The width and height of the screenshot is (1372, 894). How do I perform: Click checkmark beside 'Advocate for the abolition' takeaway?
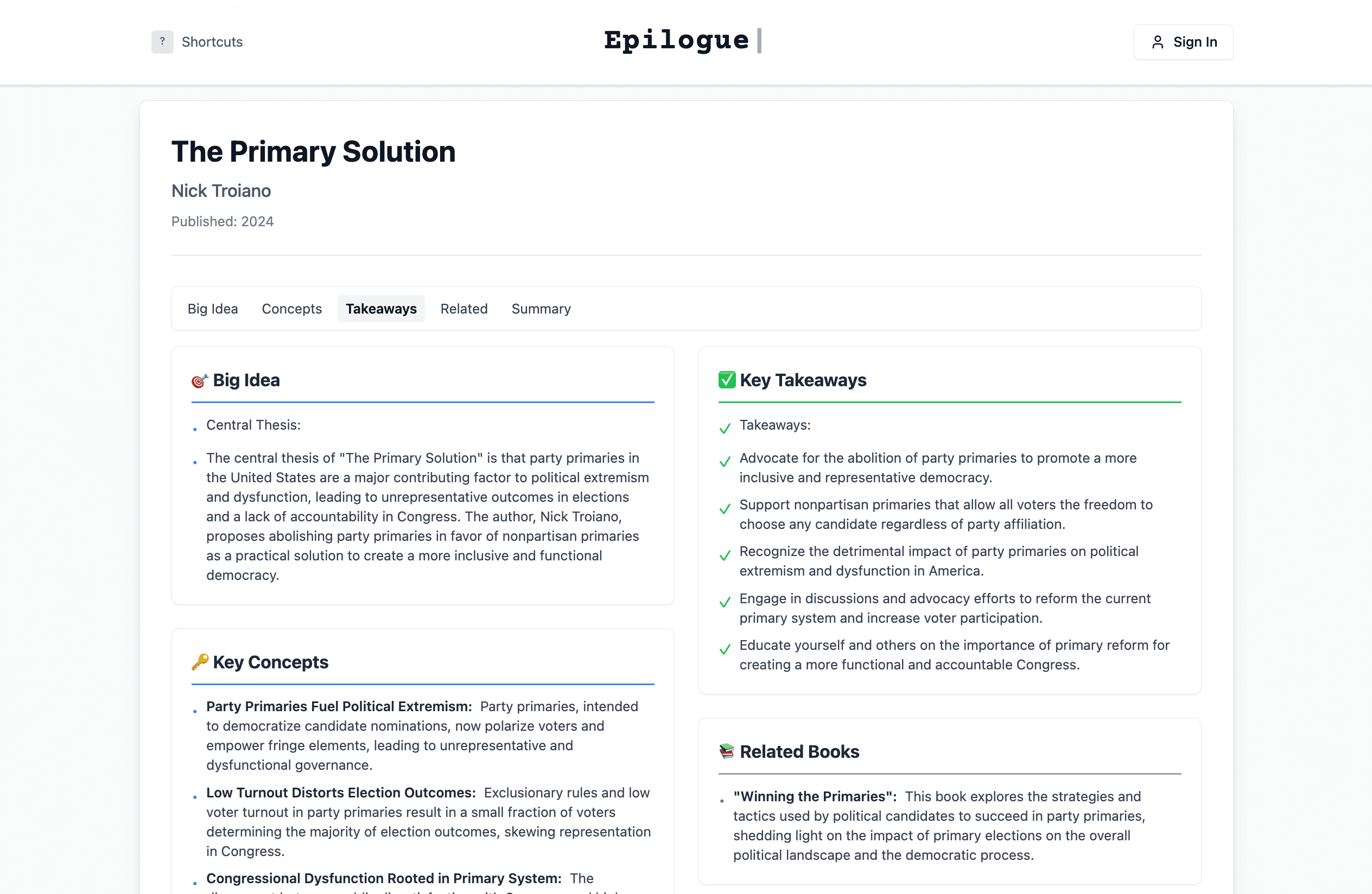(725, 462)
